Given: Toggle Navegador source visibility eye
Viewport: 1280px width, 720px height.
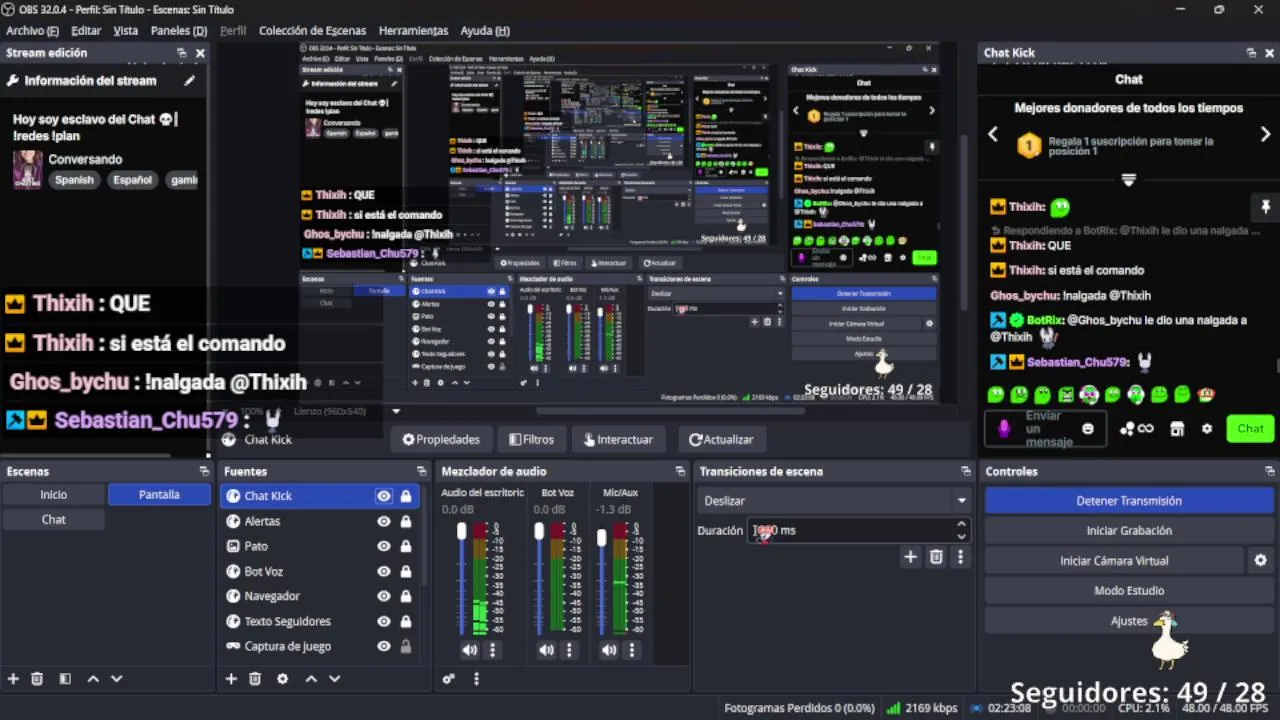Looking at the screenshot, I should coord(383,596).
